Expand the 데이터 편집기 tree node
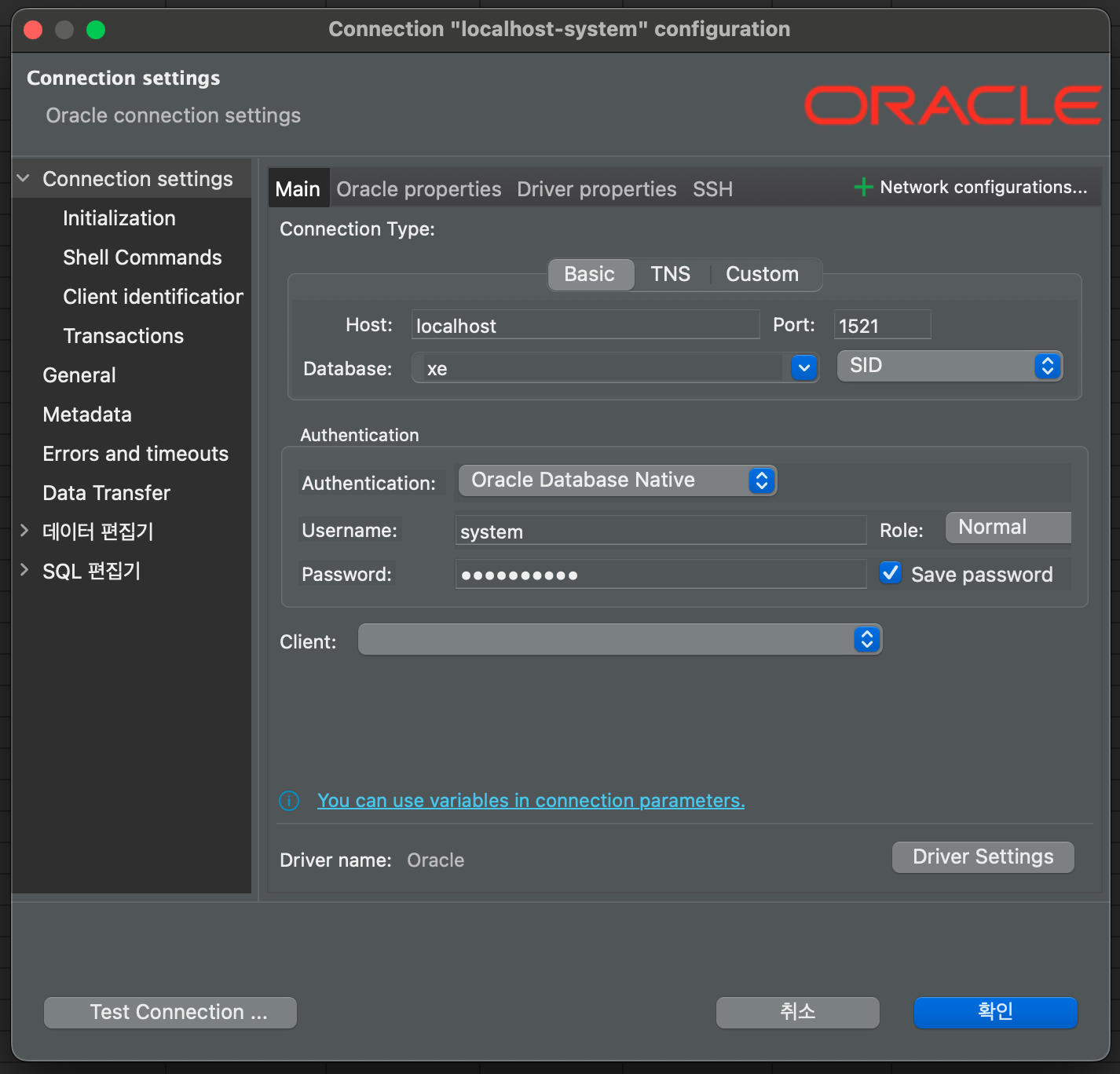The image size is (1120, 1074). (24, 532)
